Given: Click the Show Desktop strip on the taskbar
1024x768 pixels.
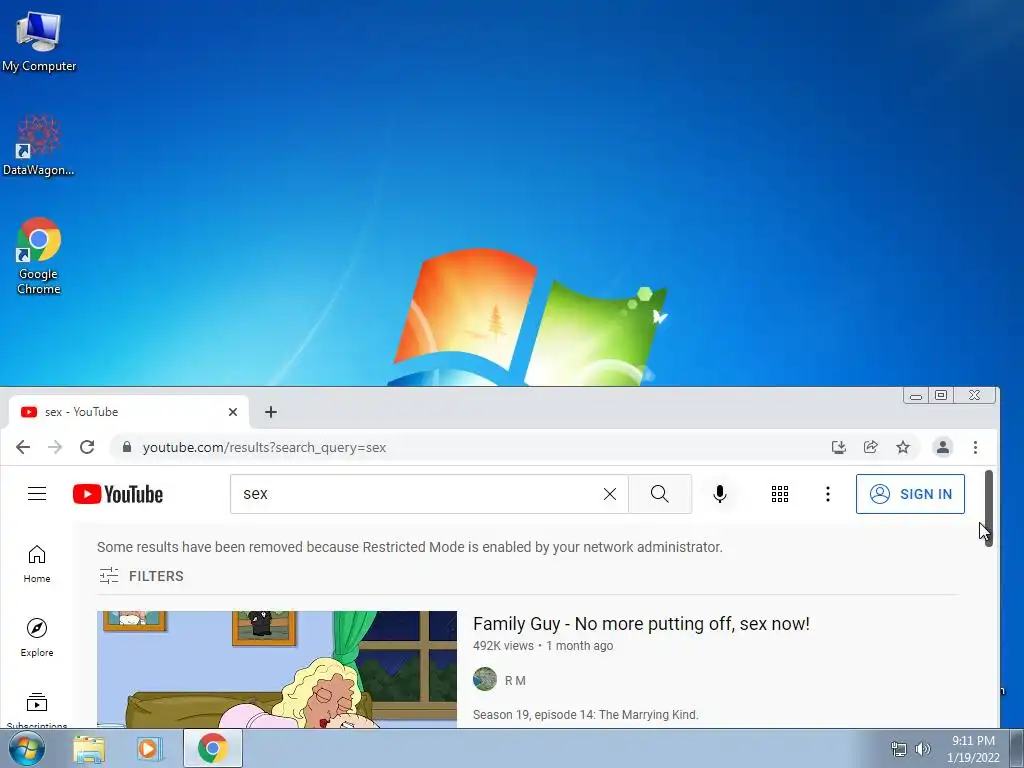Looking at the screenshot, I should [1017, 748].
